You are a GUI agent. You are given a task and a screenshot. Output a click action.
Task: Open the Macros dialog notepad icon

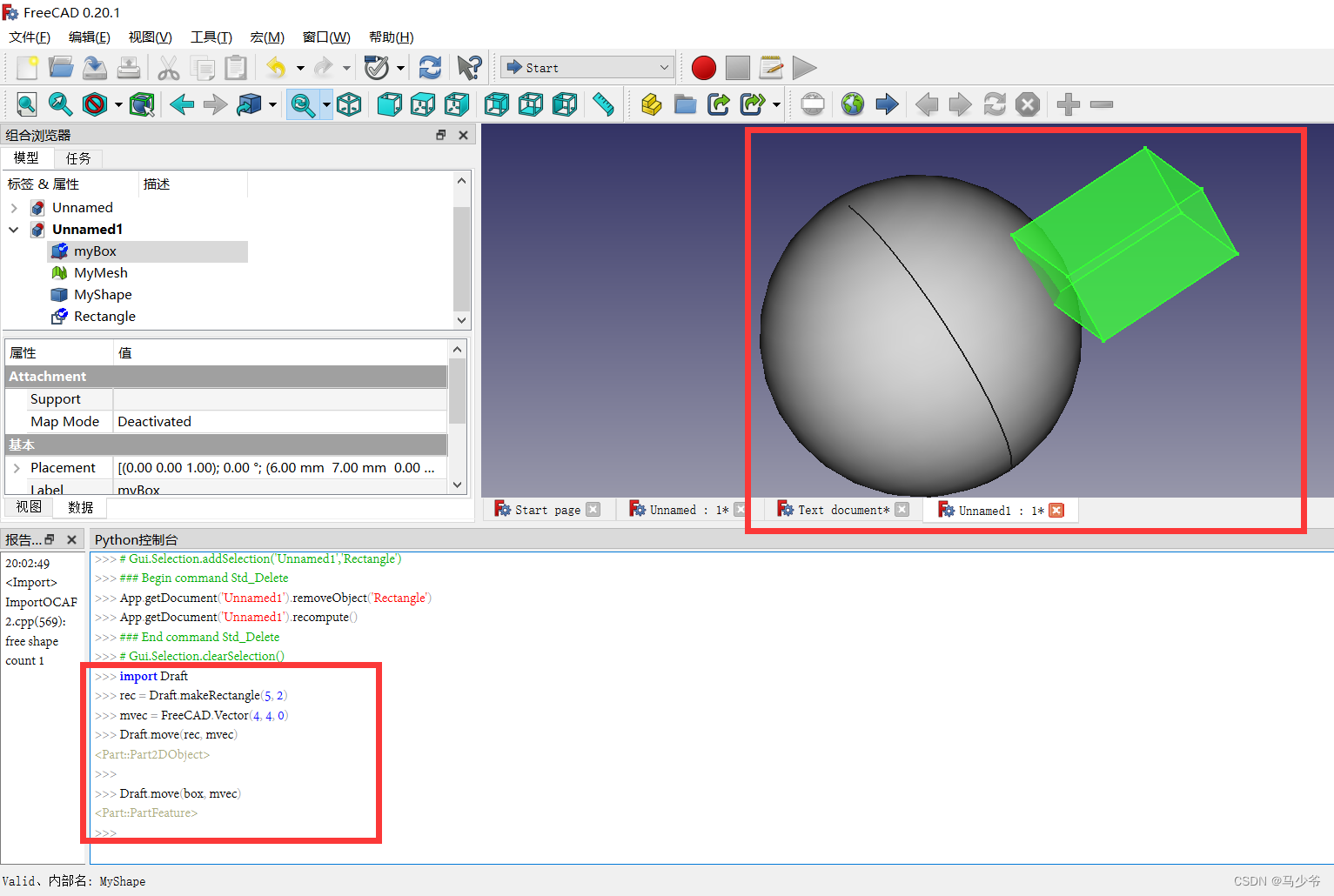click(x=771, y=68)
